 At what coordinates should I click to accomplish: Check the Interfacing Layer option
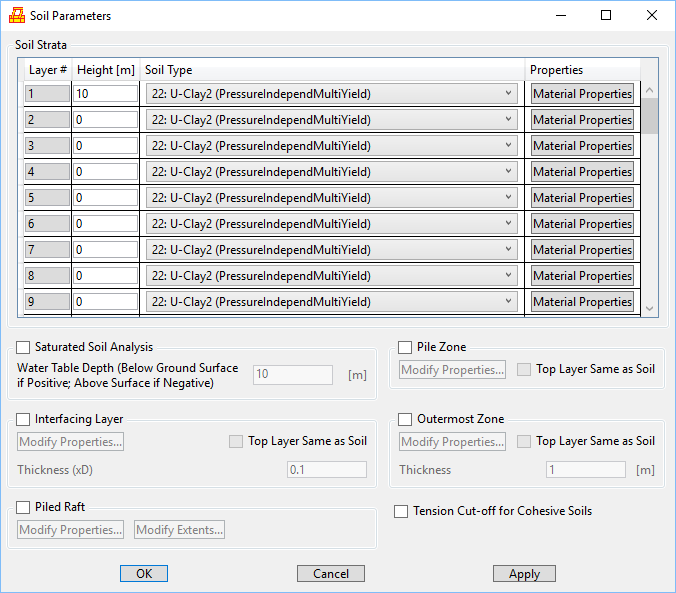click(24, 419)
